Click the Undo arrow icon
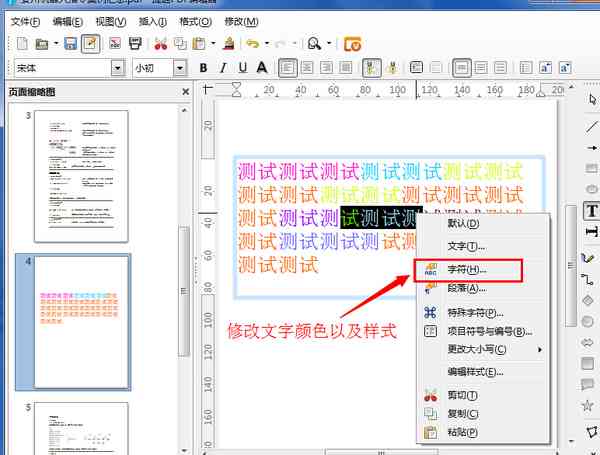Screen dimensions: 600x455 tap(253, 44)
